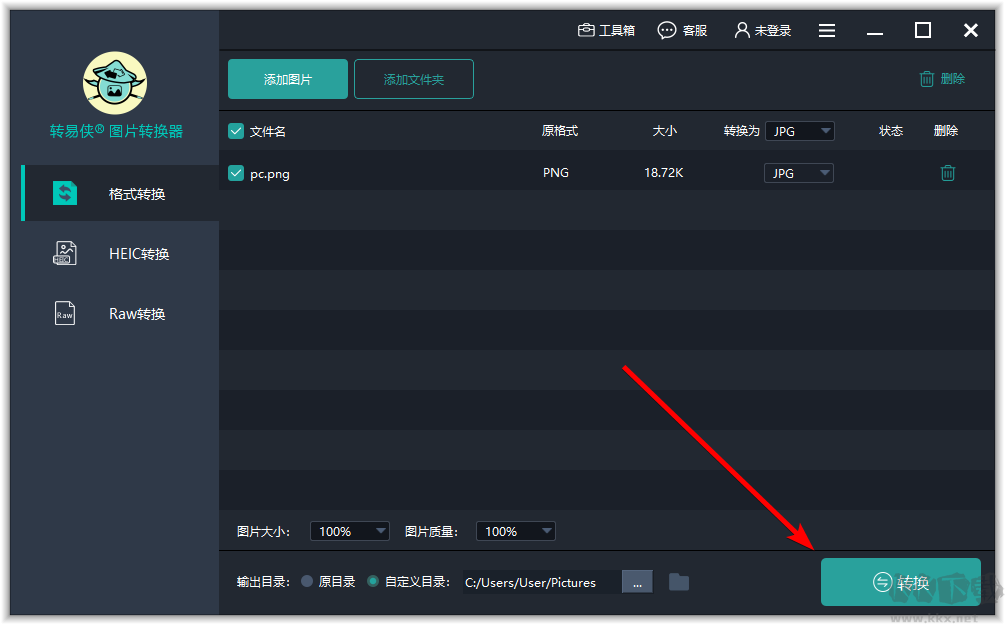Select 格式转换 tab
Screen dimensions: 1005x625
120,194
